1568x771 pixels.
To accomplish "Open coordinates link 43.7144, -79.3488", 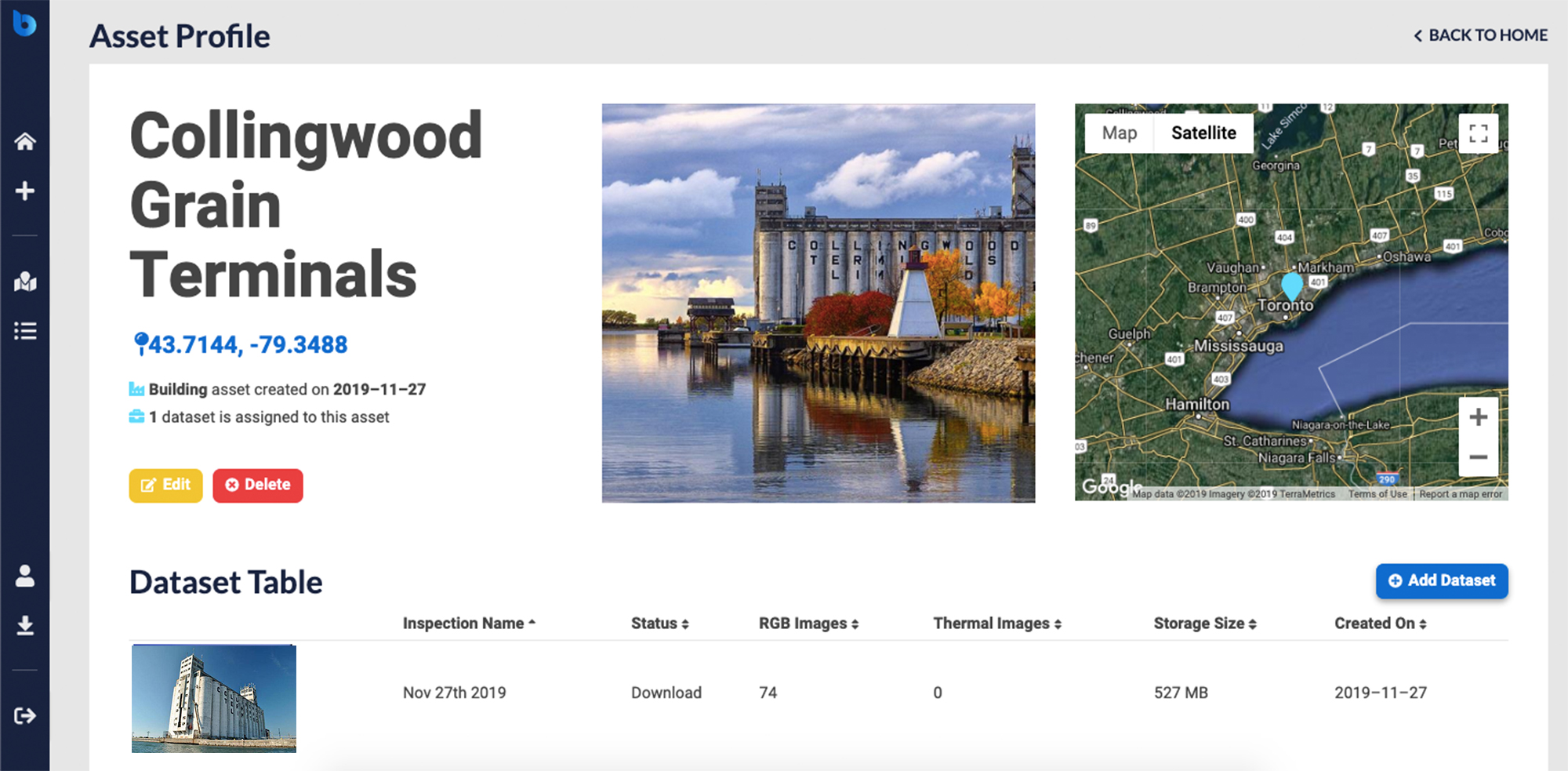I will [248, 344].
